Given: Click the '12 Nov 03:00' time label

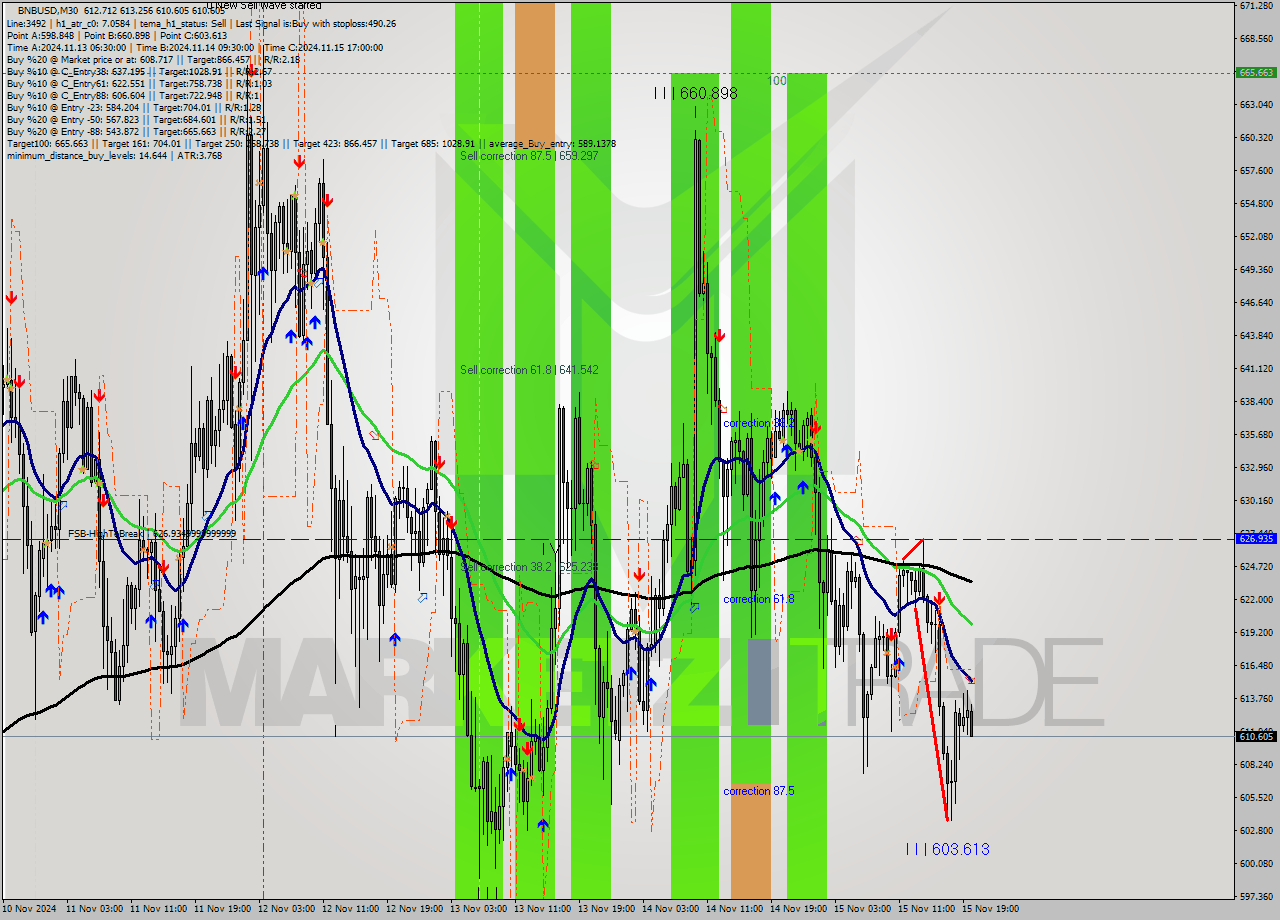Looking at the screenshot, I should point(286,909).
